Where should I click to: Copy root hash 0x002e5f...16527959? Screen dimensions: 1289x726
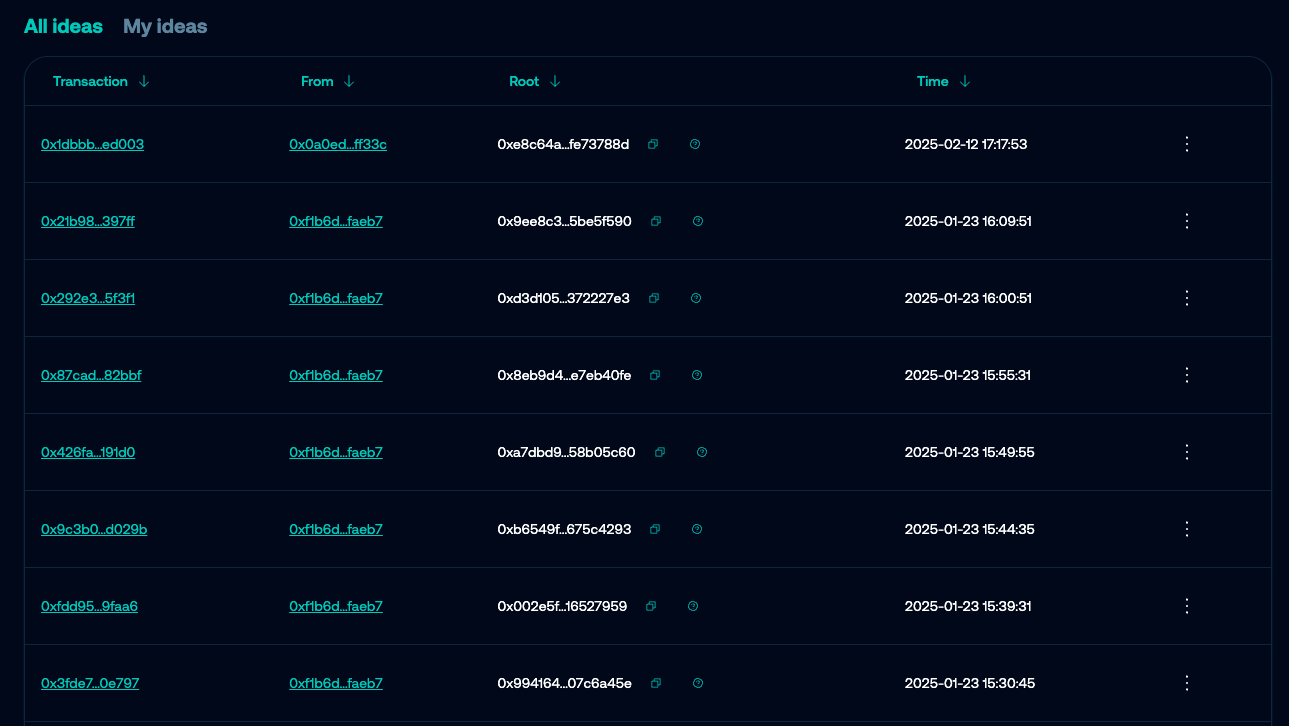coord(651,606)
